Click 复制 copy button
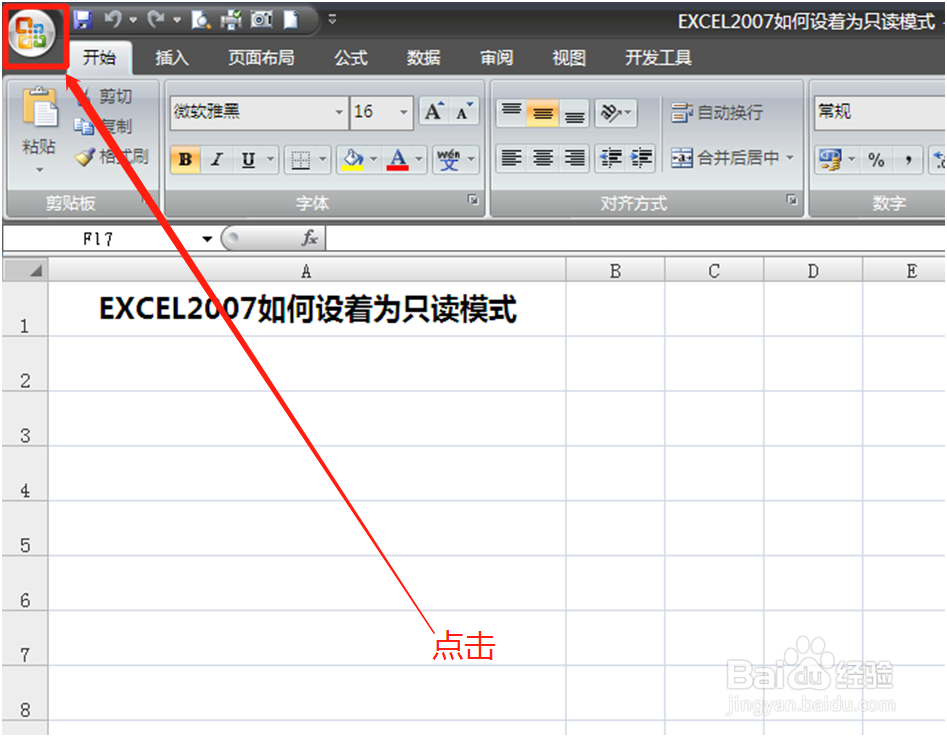This screenshot has width=947, height=737. coord(104,126)
